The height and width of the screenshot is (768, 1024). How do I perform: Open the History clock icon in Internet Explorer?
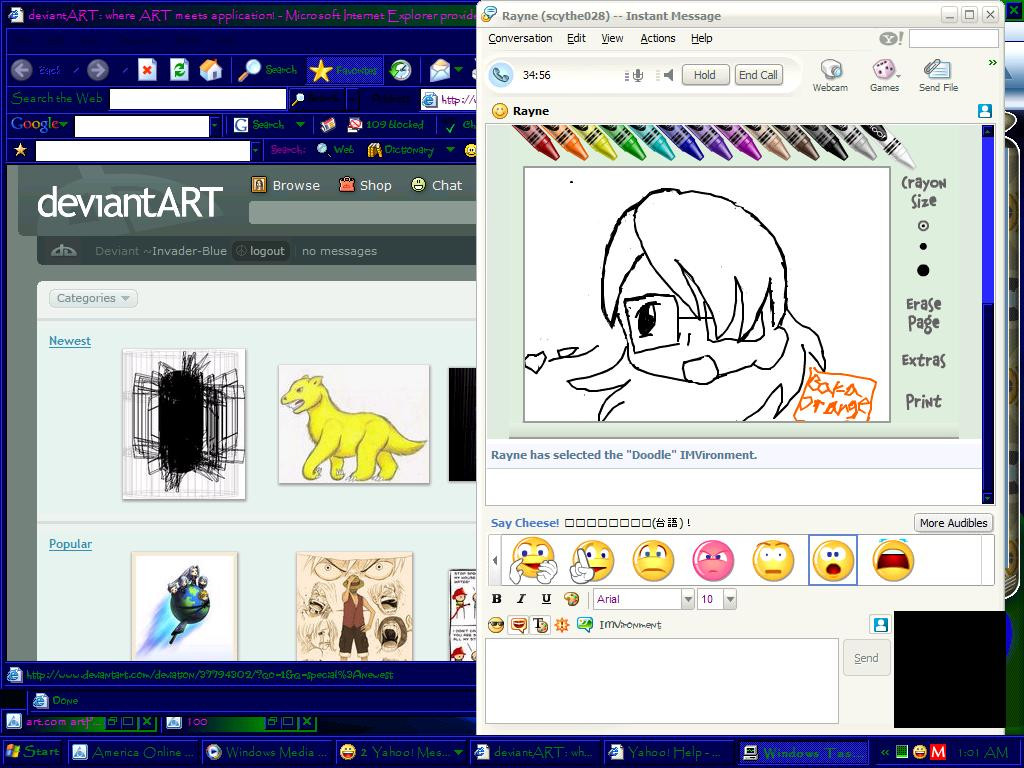point(400,70)
